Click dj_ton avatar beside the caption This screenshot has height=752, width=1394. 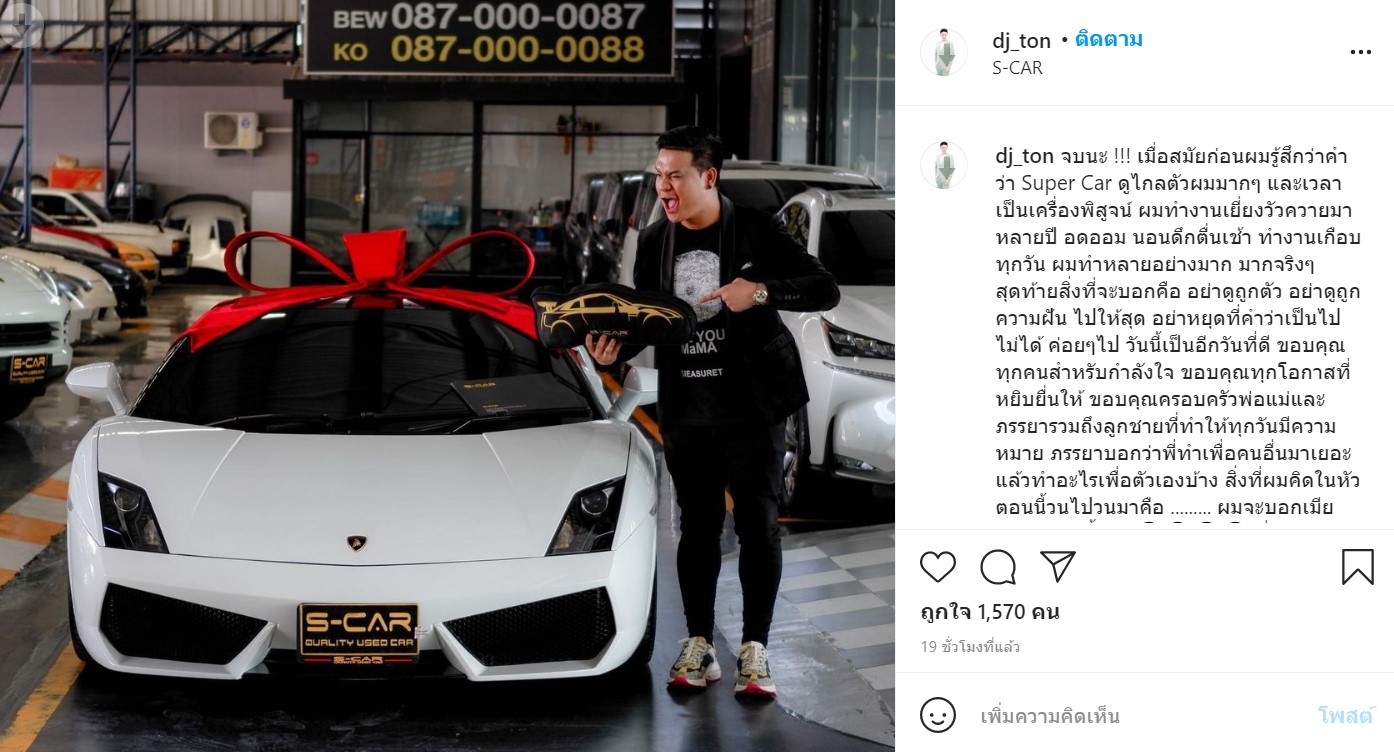click(x=944, y=165)
